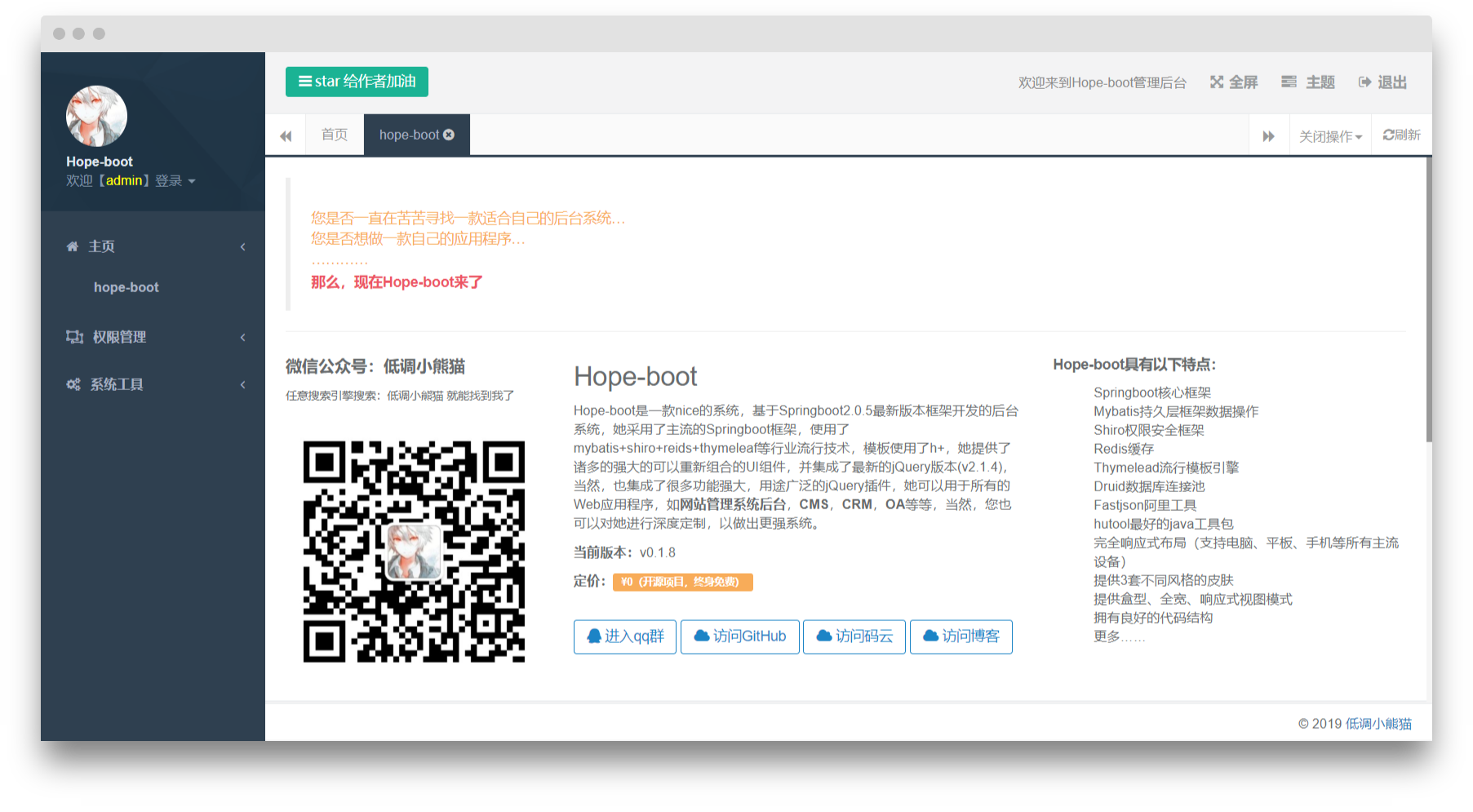The image size is (1473, 812).
Task: Click the user avatar in the sidebar
Action: pos(96,117)
